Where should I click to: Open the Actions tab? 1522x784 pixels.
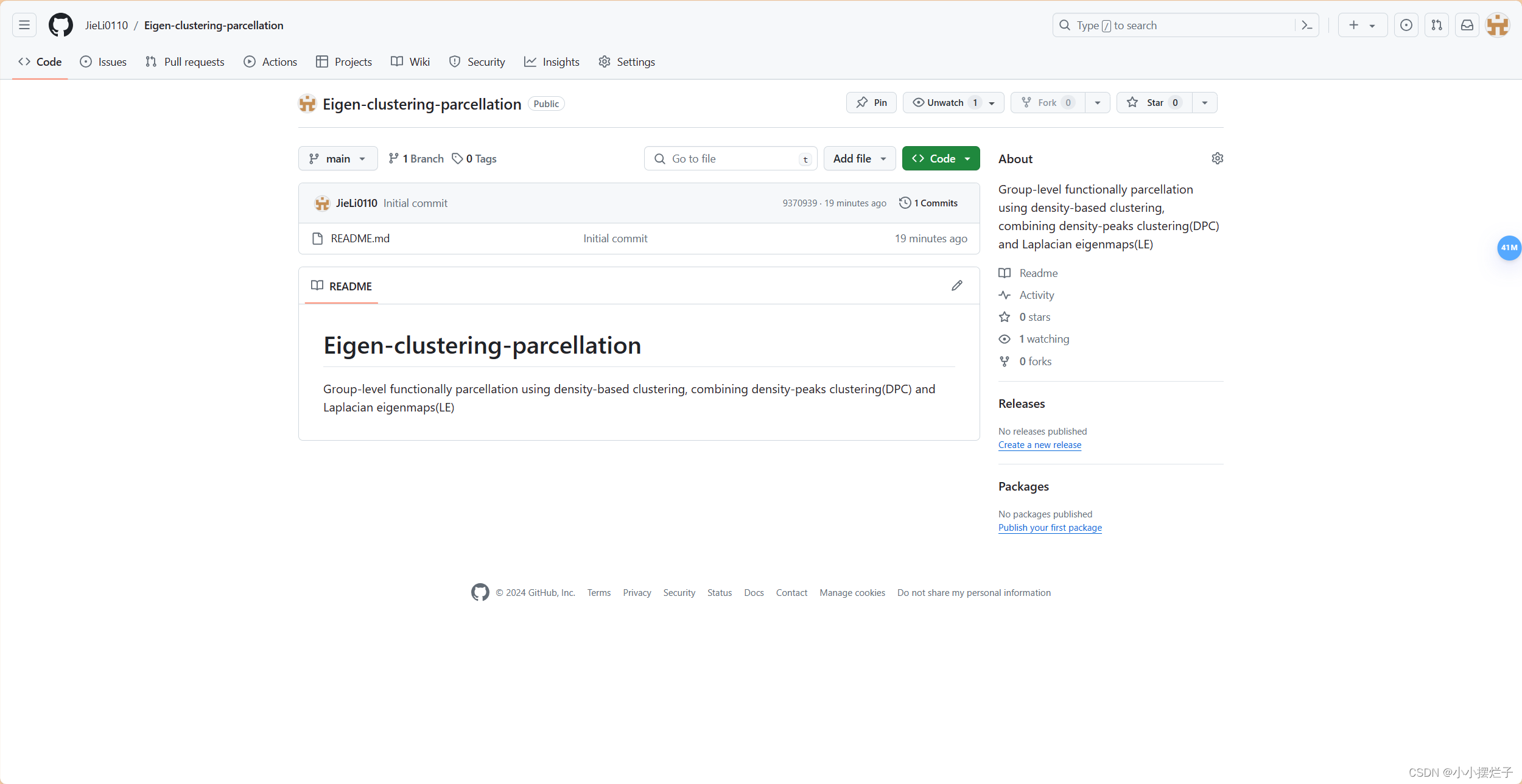(x=270, y=61)
